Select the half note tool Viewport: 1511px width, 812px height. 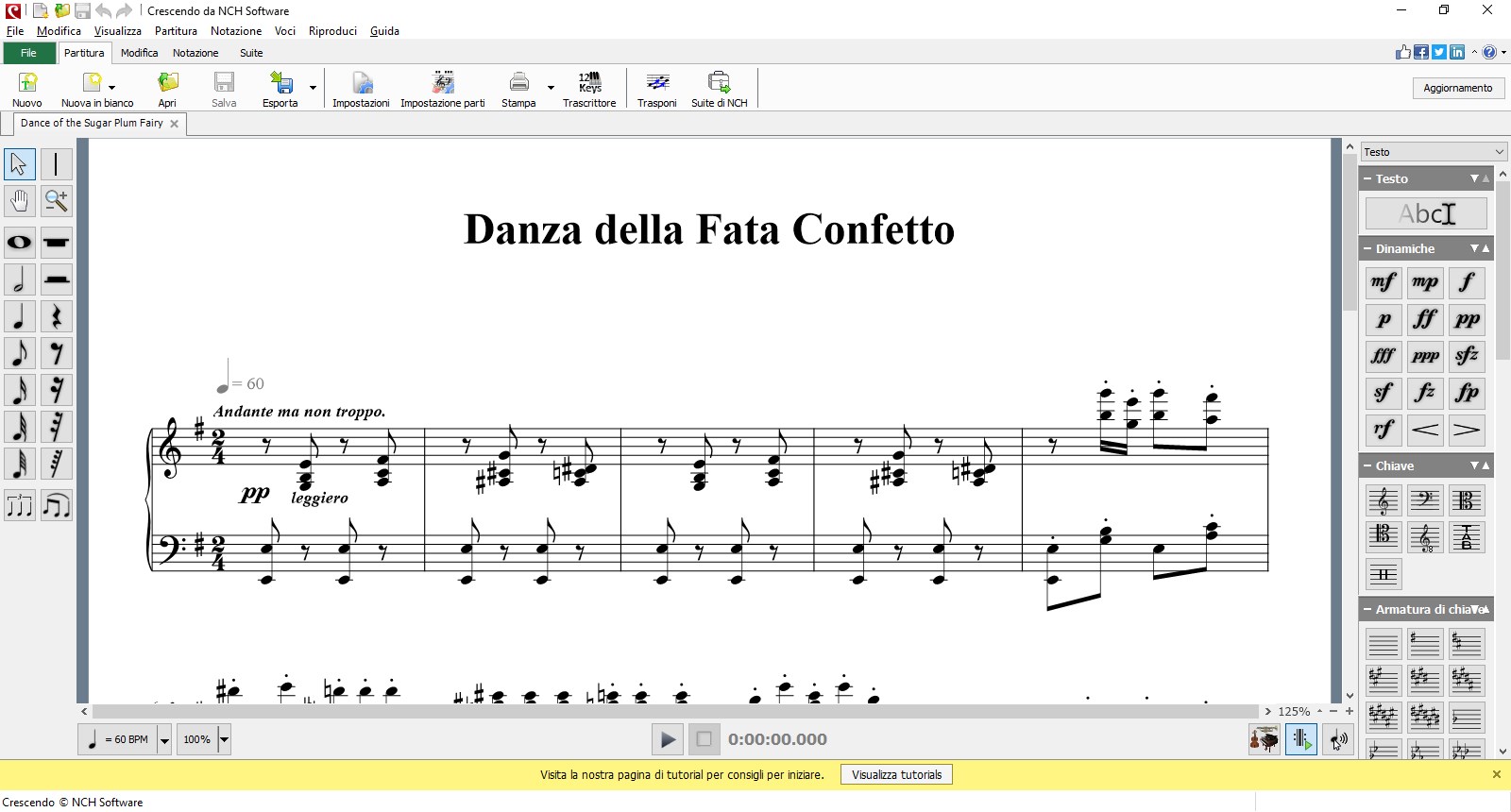click(x=20, y=279)
